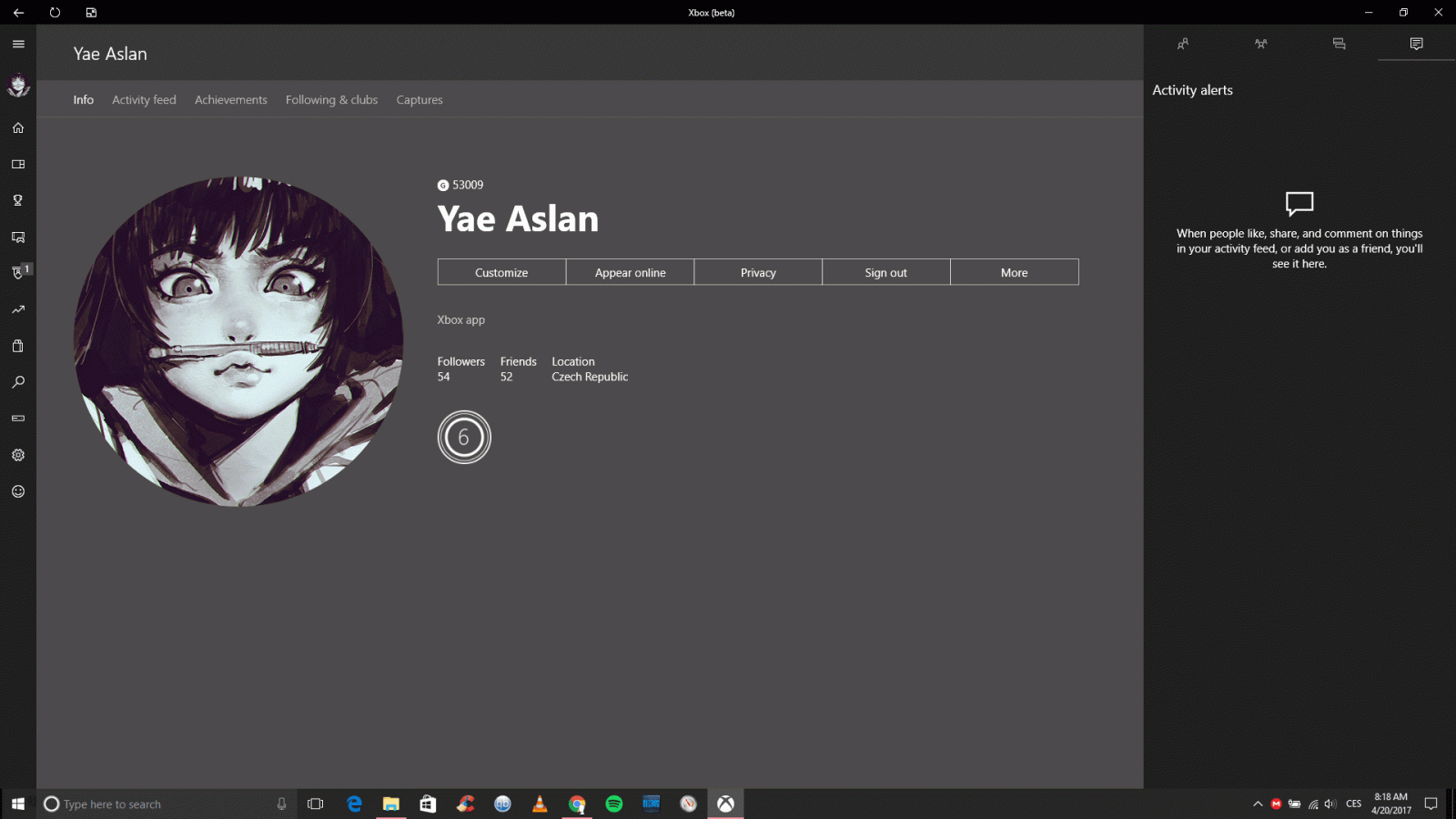Open the Following & clubs tab

click(x=331, y=99)
